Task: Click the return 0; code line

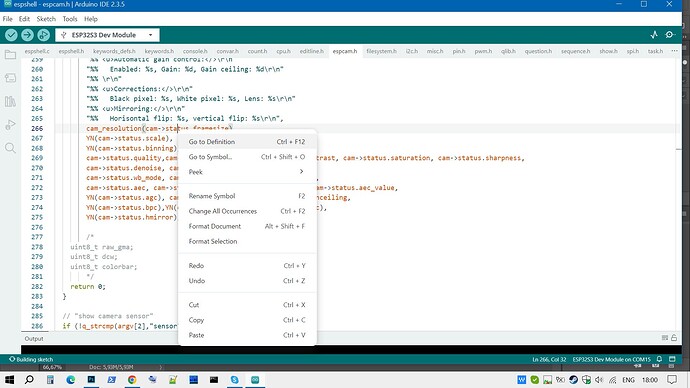Action: click(x=88, y=286)
